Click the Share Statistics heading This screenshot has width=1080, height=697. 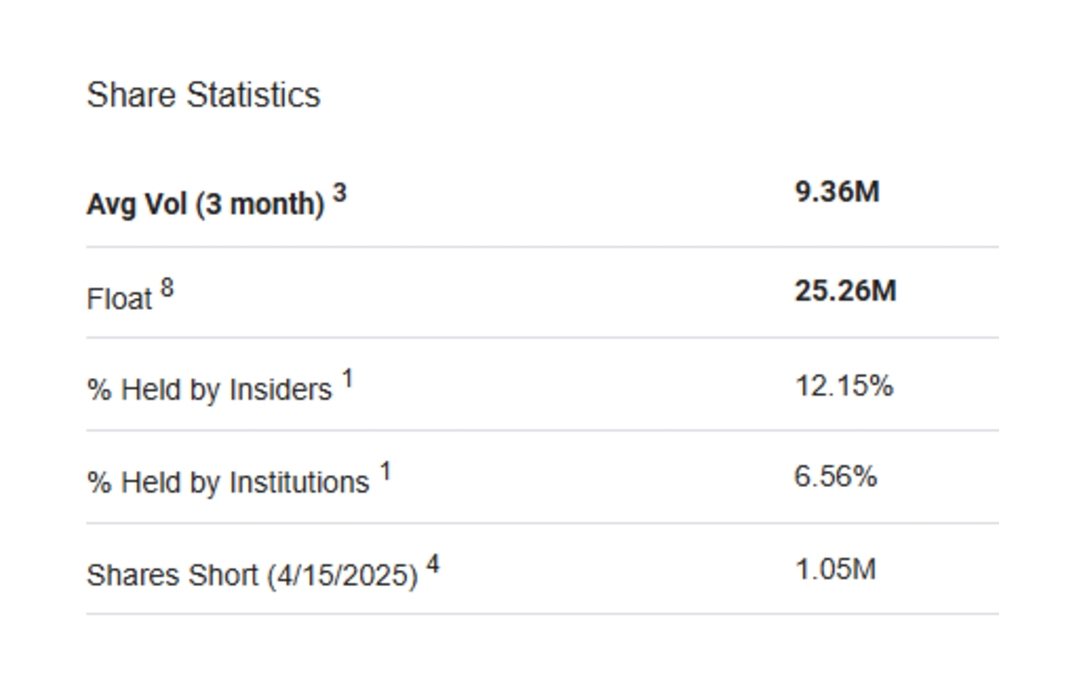coord(203,95)
